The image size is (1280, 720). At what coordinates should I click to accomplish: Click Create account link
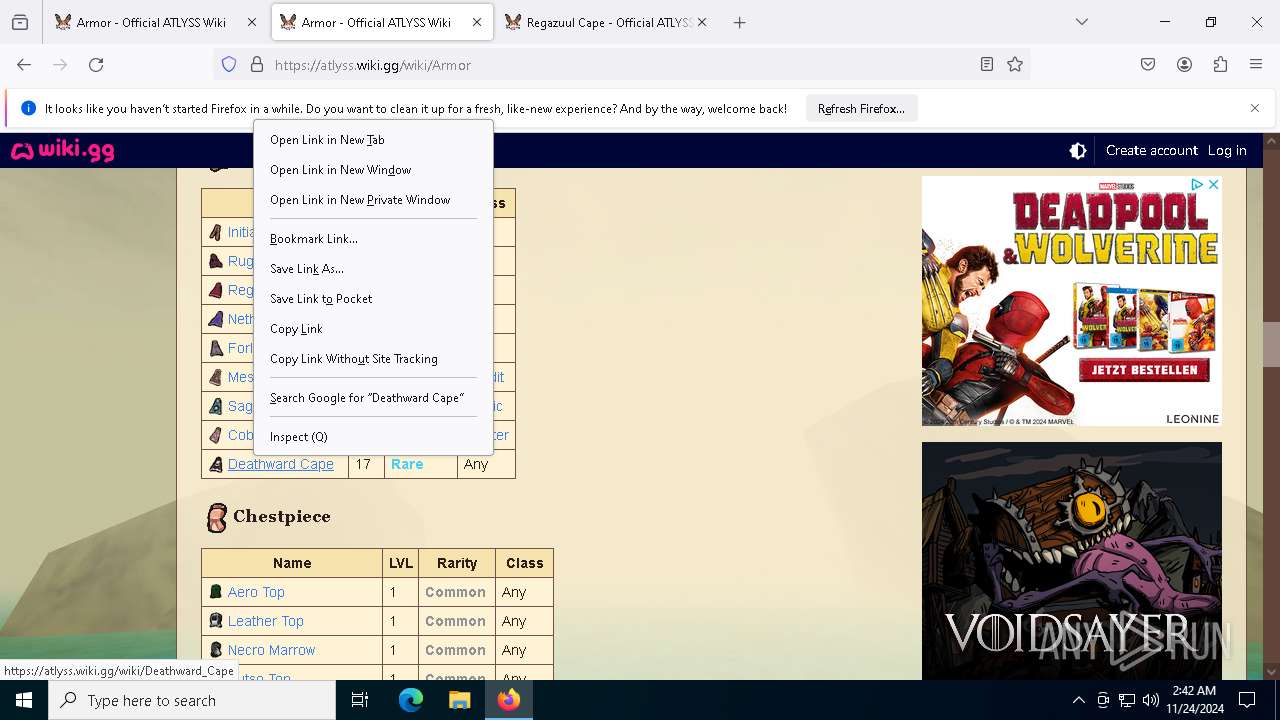click(1151, 150)
